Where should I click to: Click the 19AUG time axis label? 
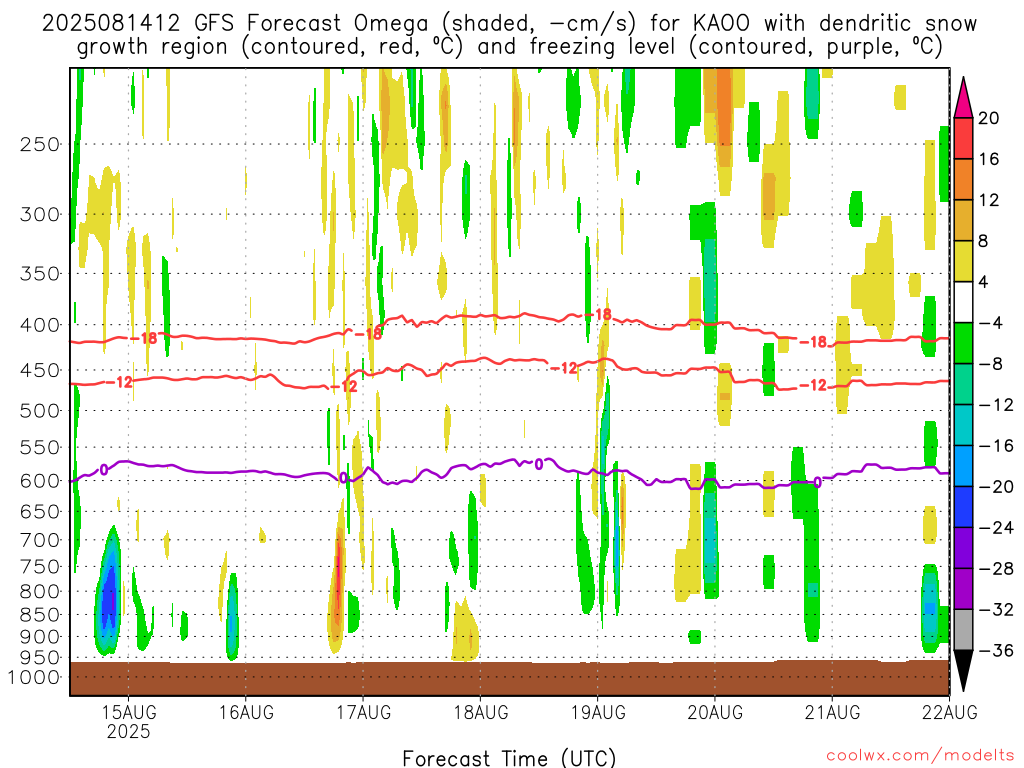[598, 711]
